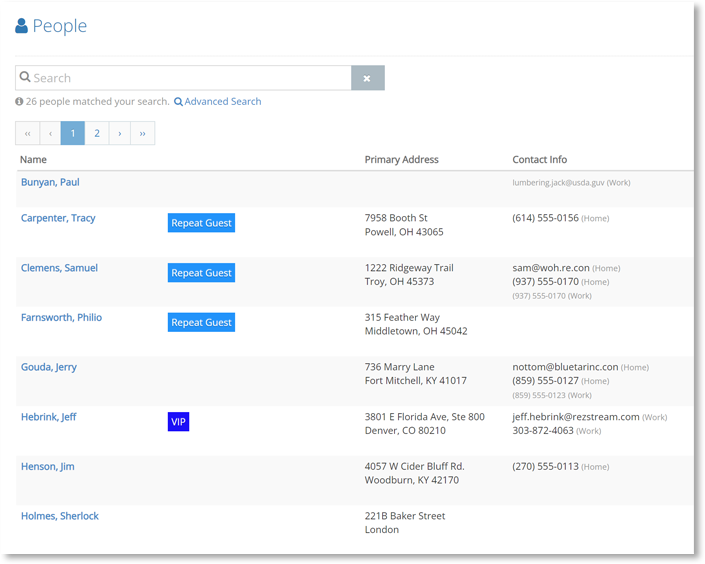Click email sam@woh.re.con
Screen dimensions: 705x564
pos(551,268)
